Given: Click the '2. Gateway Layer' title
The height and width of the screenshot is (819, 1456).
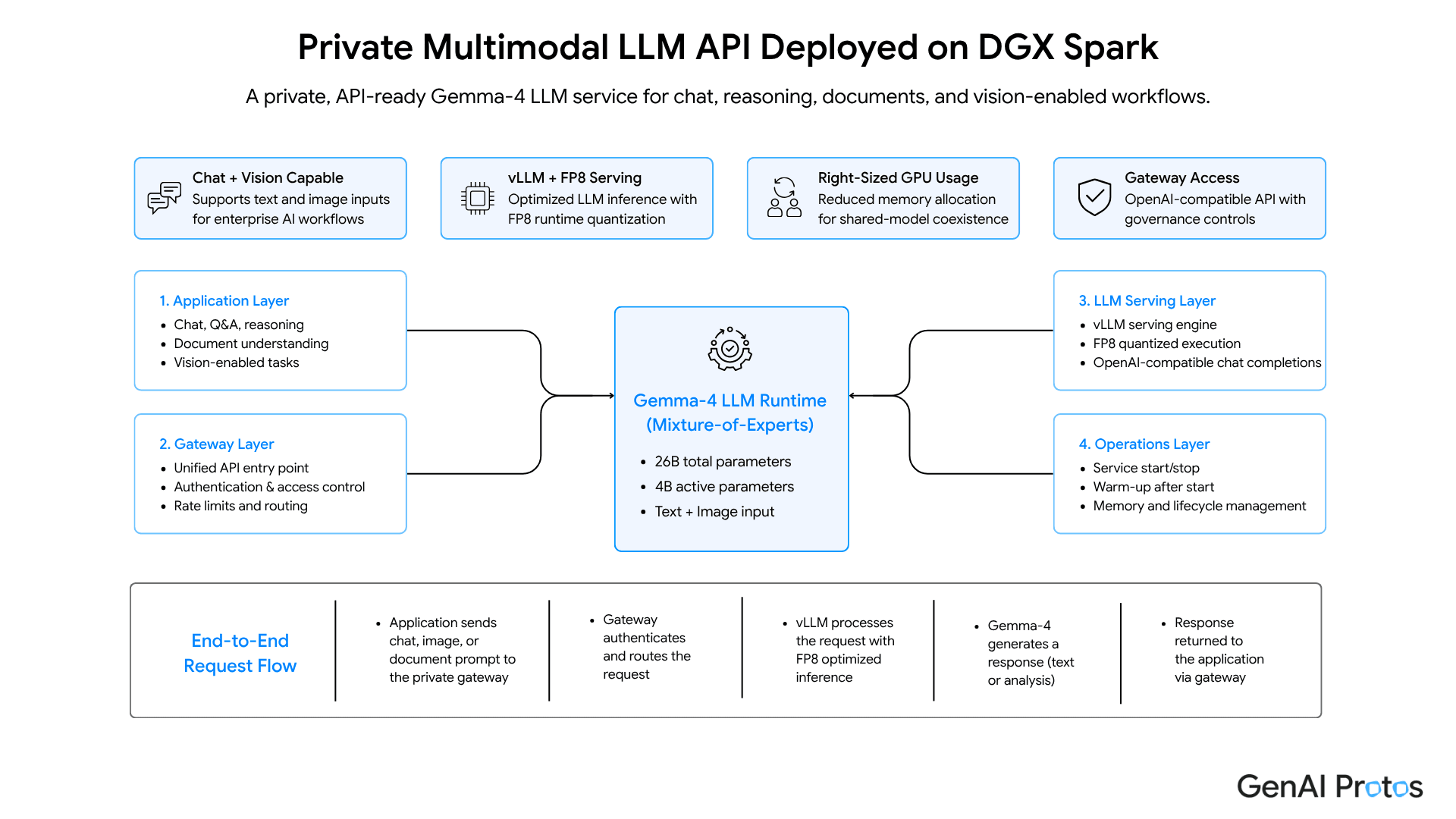Looking at the screenshot, I should pos(216,444).
